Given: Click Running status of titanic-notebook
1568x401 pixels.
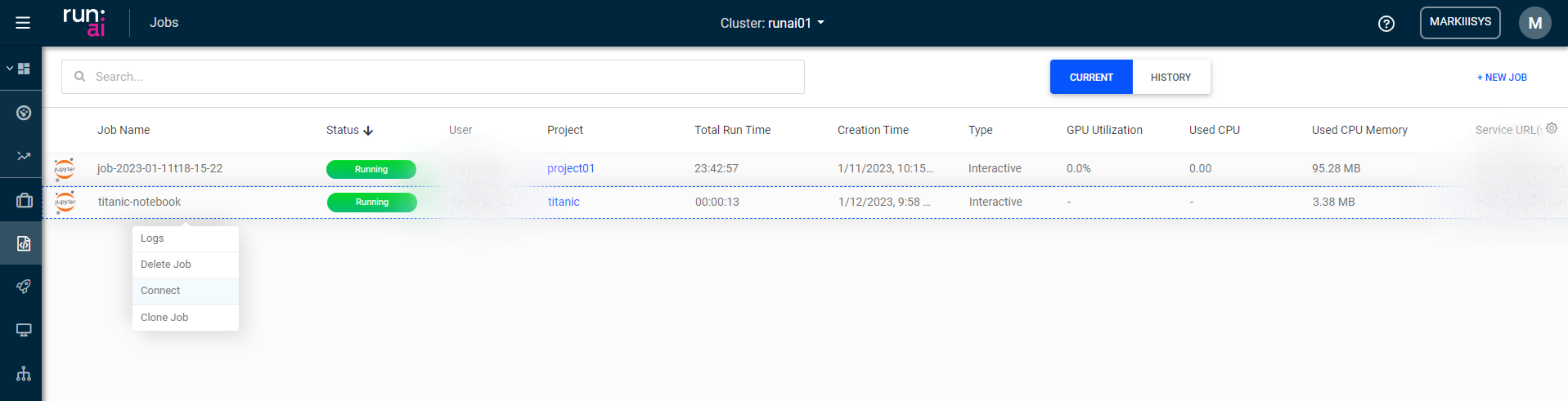Looking at the screenshot, I should [372, 202].
